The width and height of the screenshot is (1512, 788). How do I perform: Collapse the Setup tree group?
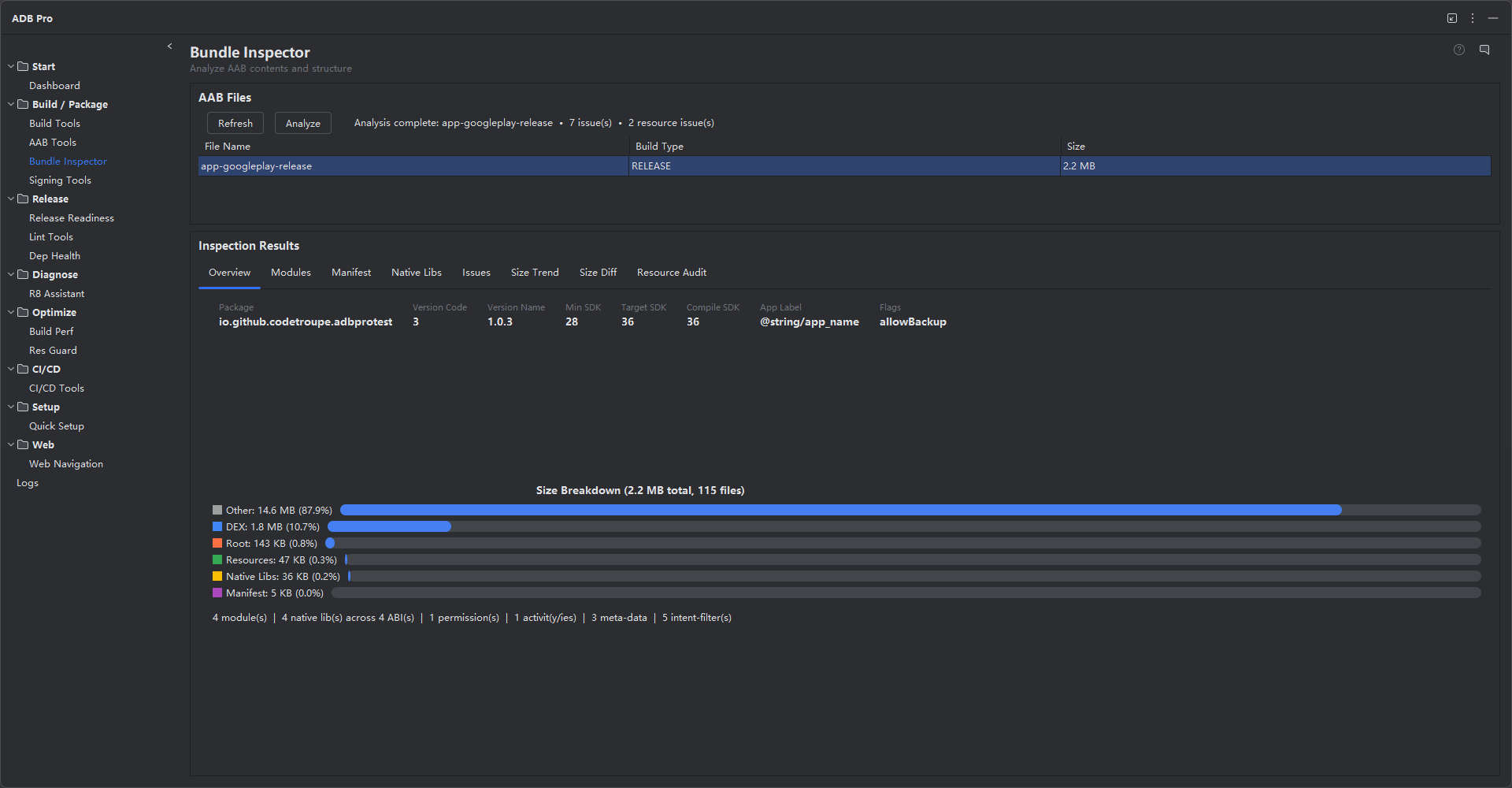point(11,407)
